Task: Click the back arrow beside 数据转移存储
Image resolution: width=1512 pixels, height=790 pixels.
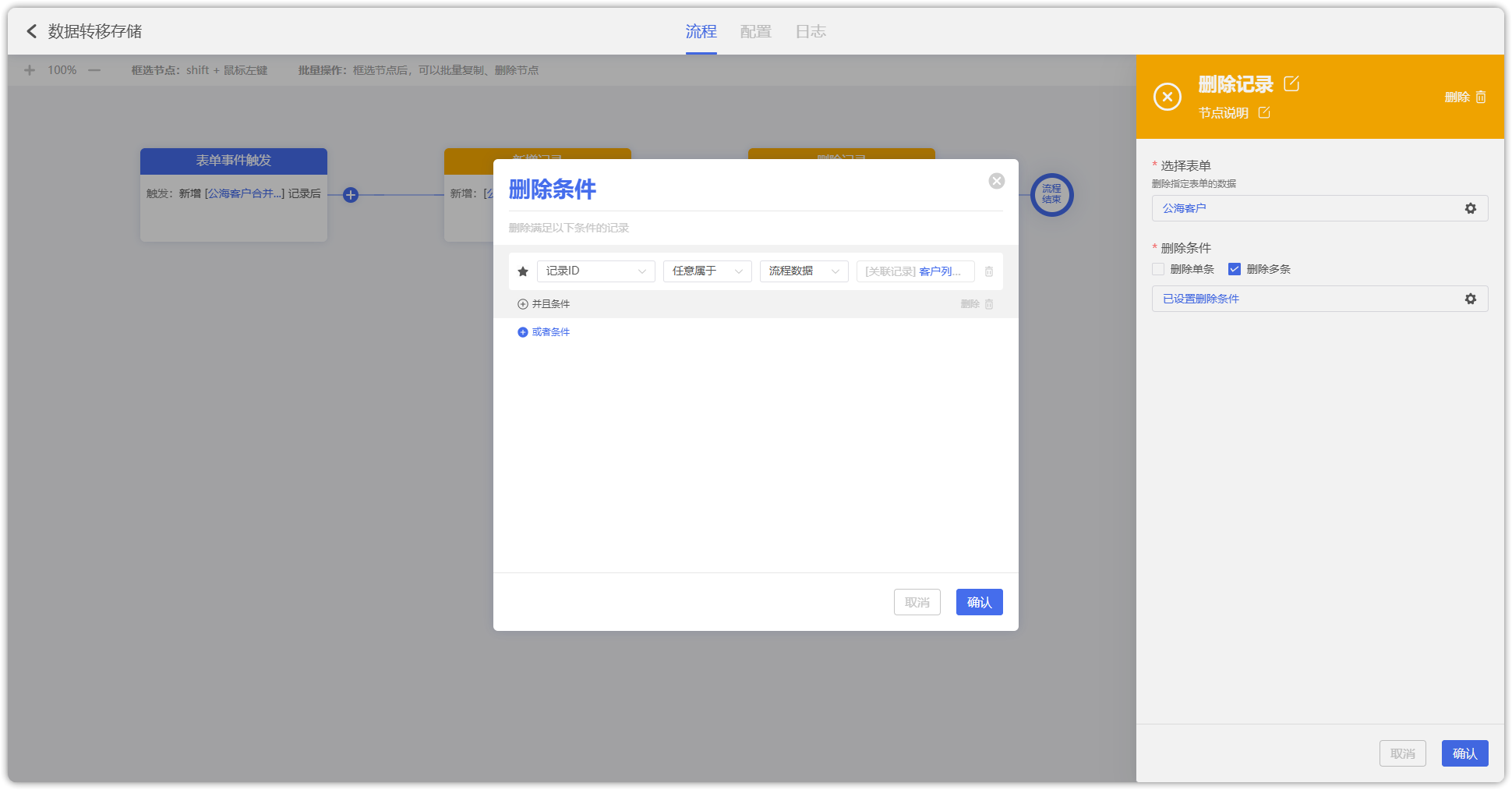Action: pos(31,31)
